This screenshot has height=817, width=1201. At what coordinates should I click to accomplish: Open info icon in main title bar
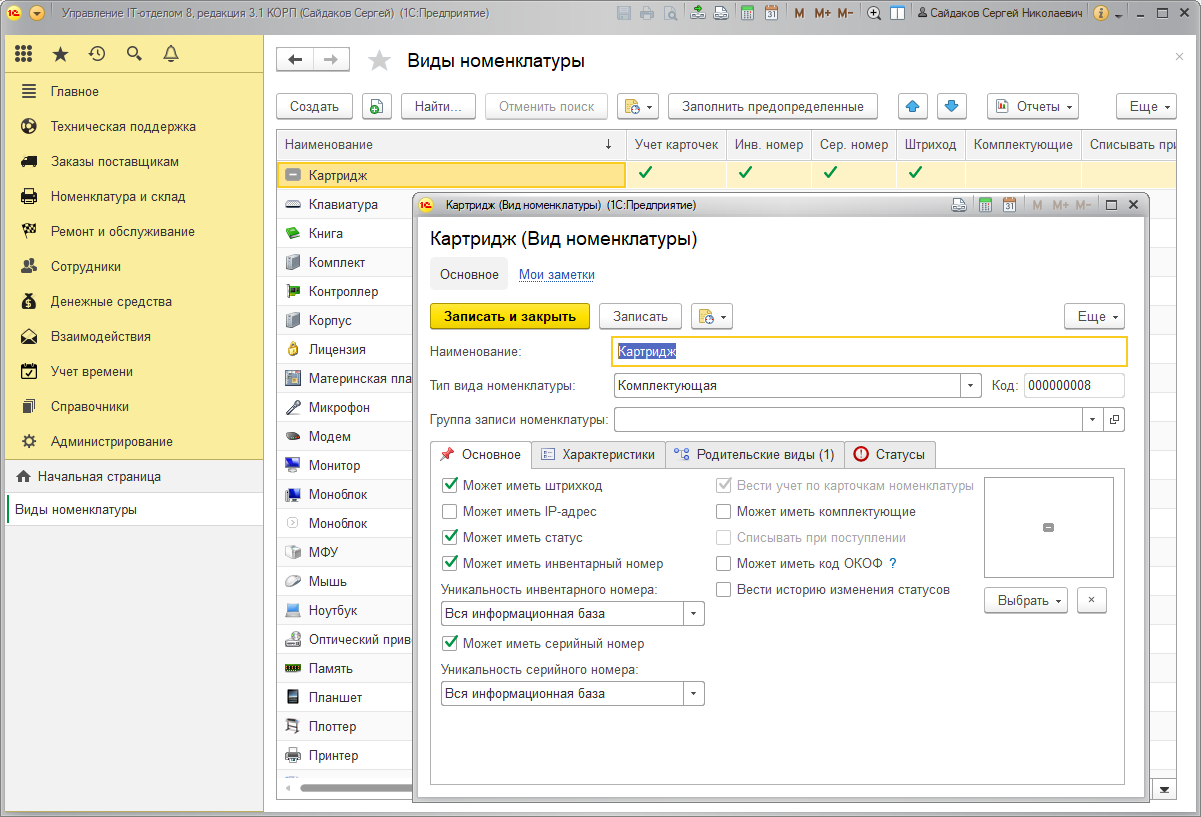click(1101, 13)
